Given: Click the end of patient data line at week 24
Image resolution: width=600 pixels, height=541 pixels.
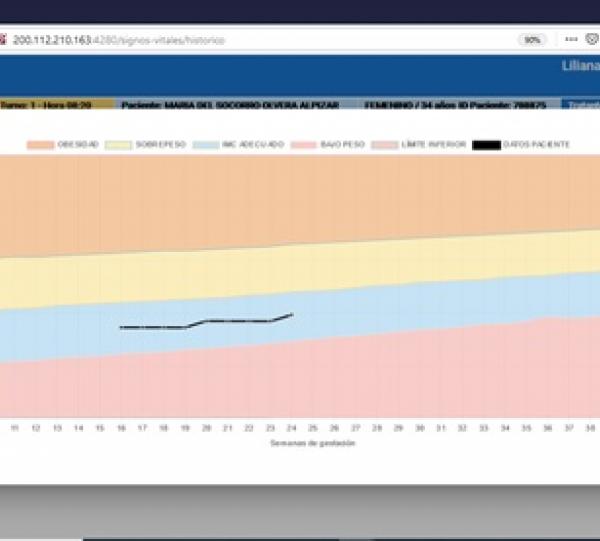Looking at the screenshot, I should [292, 314].
